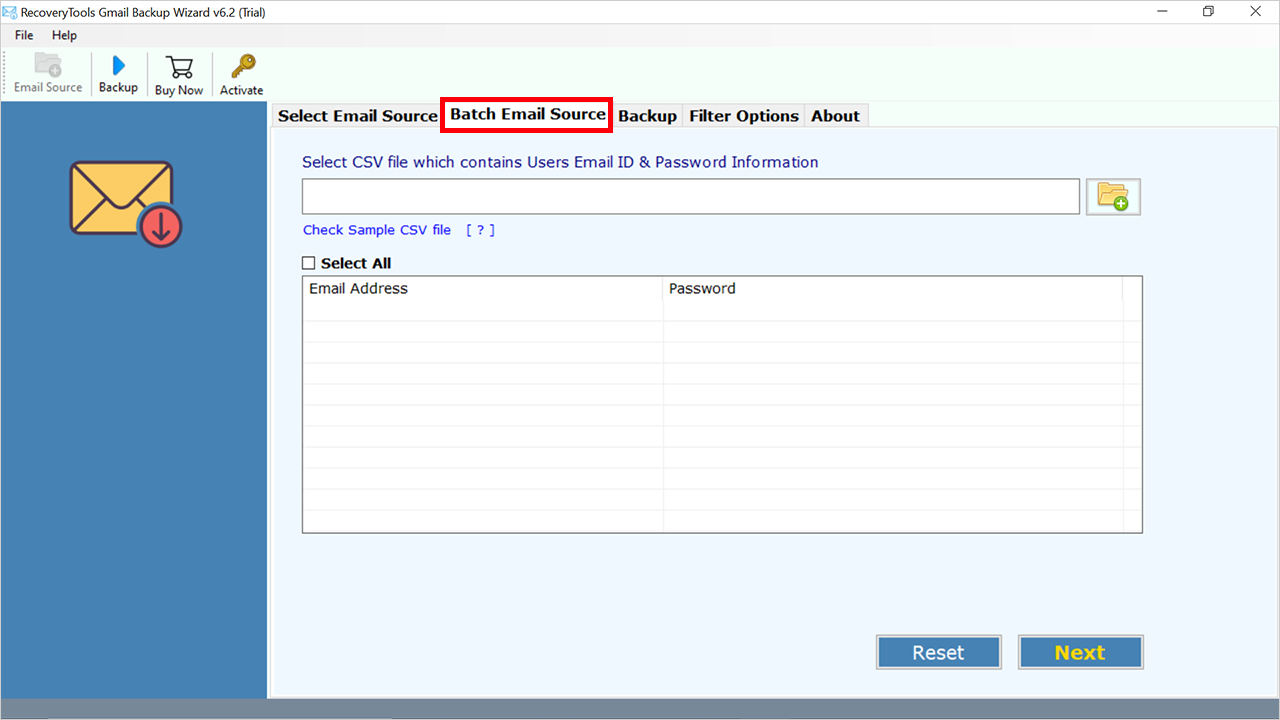This screenshot has width=1280, height=720.
Task: Restore down the application window
Action: coord(1208,12)
